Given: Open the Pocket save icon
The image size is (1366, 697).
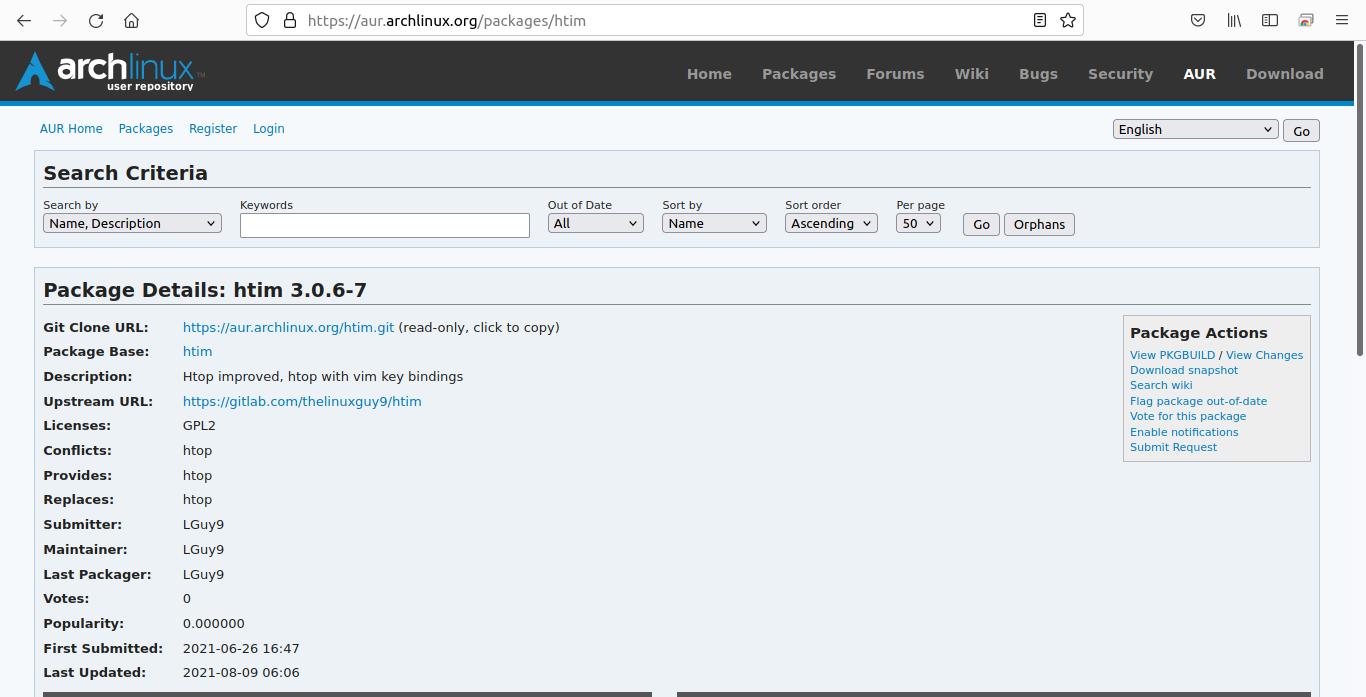Looking at the screenshot, I should click(x=1198, y=20).
